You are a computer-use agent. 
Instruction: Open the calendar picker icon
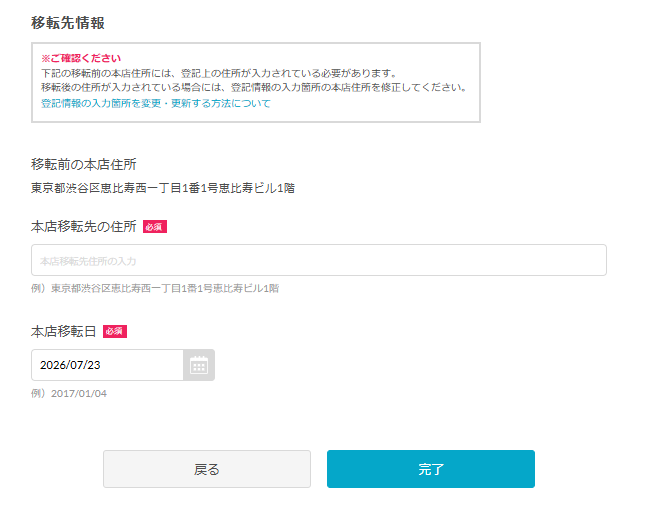click(199, 365)
